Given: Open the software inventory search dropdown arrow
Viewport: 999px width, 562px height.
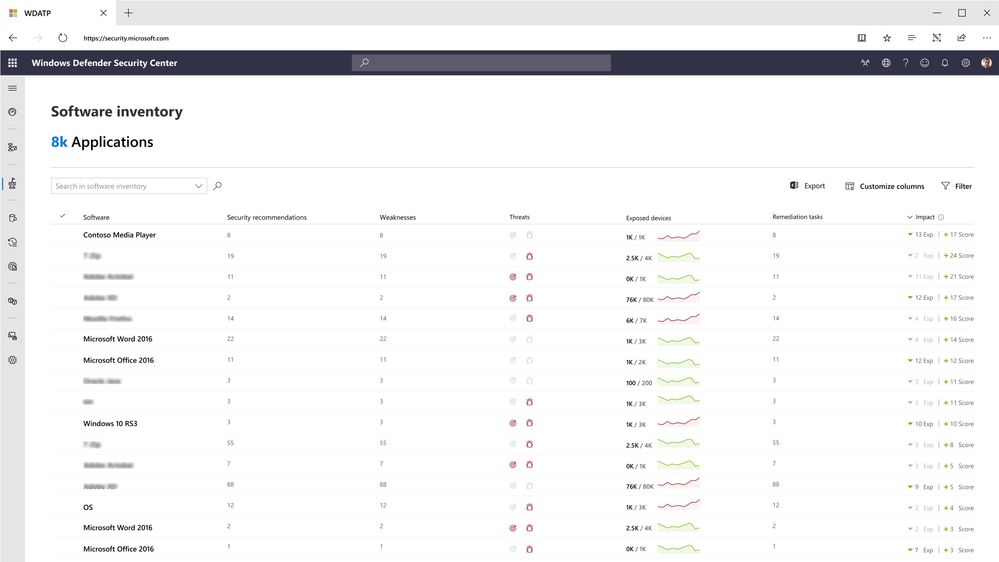Looking at the screenshot, I should point(198,186).
